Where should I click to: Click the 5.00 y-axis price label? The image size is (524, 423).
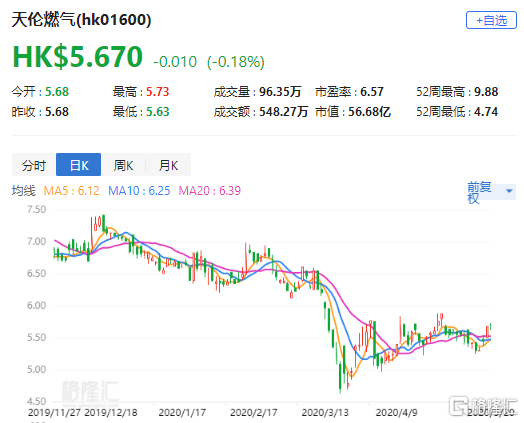coord(36,370)
